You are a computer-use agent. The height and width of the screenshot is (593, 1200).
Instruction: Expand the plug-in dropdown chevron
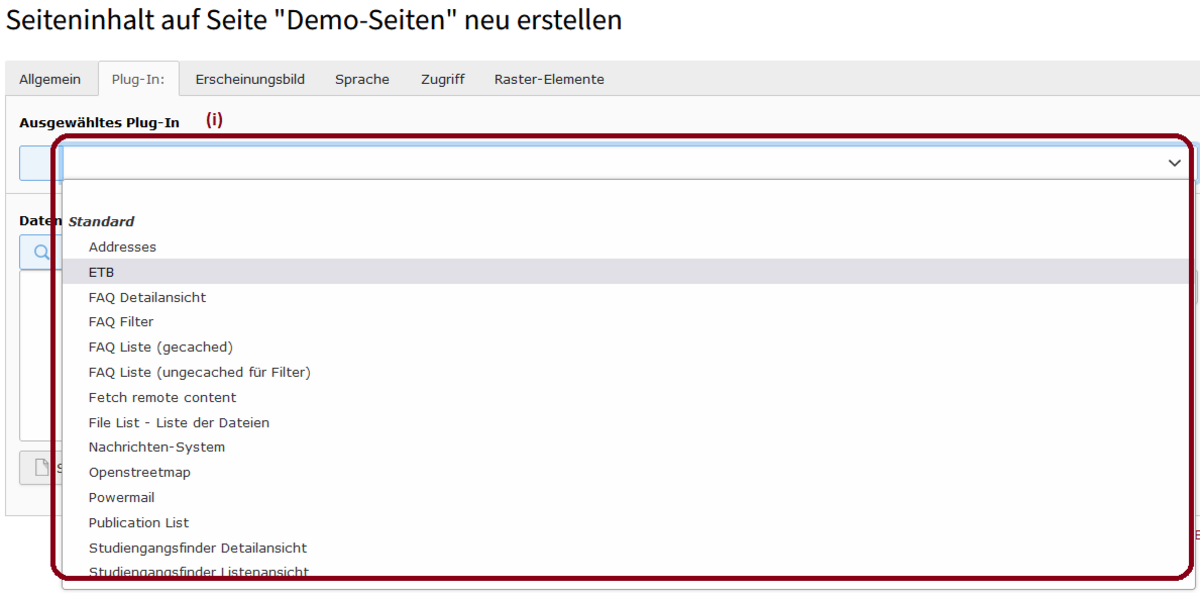(1174, 163)
